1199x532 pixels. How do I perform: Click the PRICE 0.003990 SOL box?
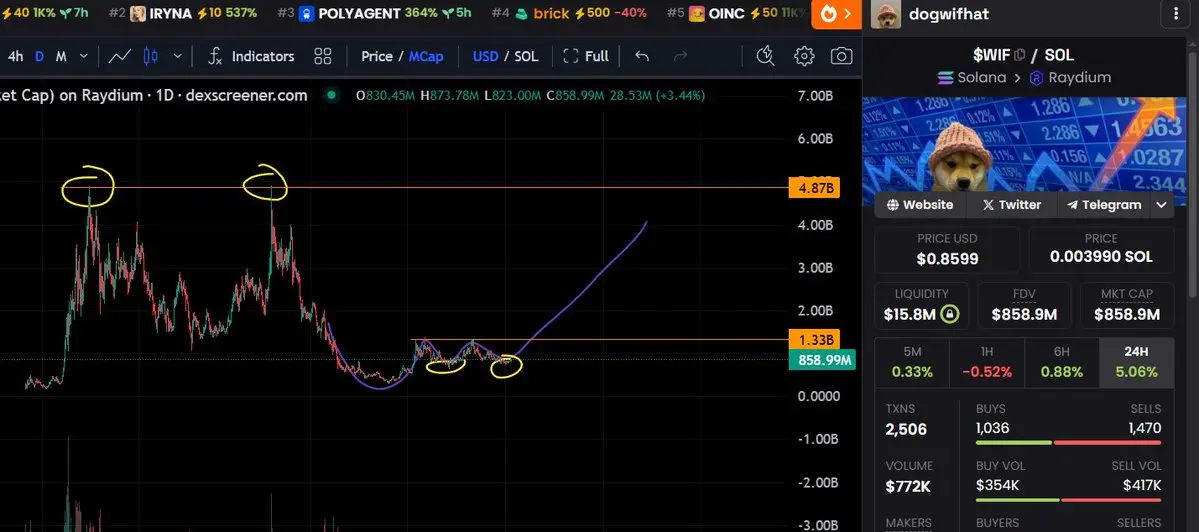(1101, 249)
